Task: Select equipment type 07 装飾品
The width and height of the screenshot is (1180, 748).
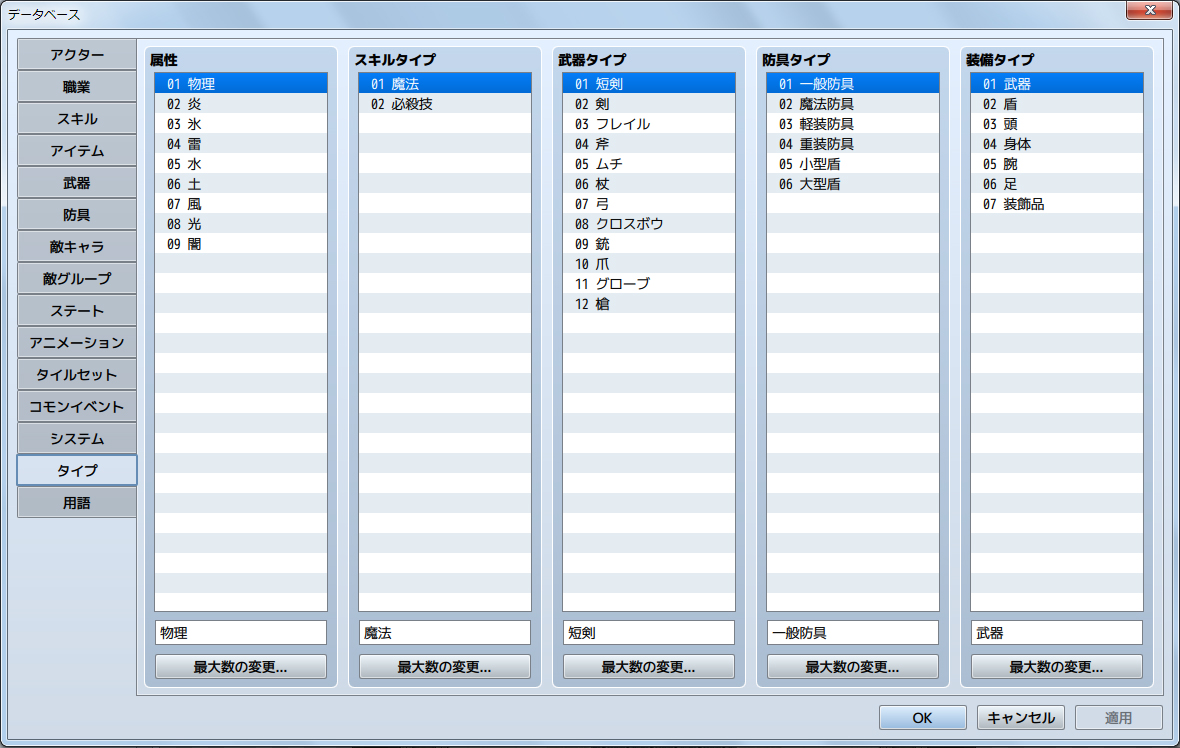Action: (x=1057, y=204)
